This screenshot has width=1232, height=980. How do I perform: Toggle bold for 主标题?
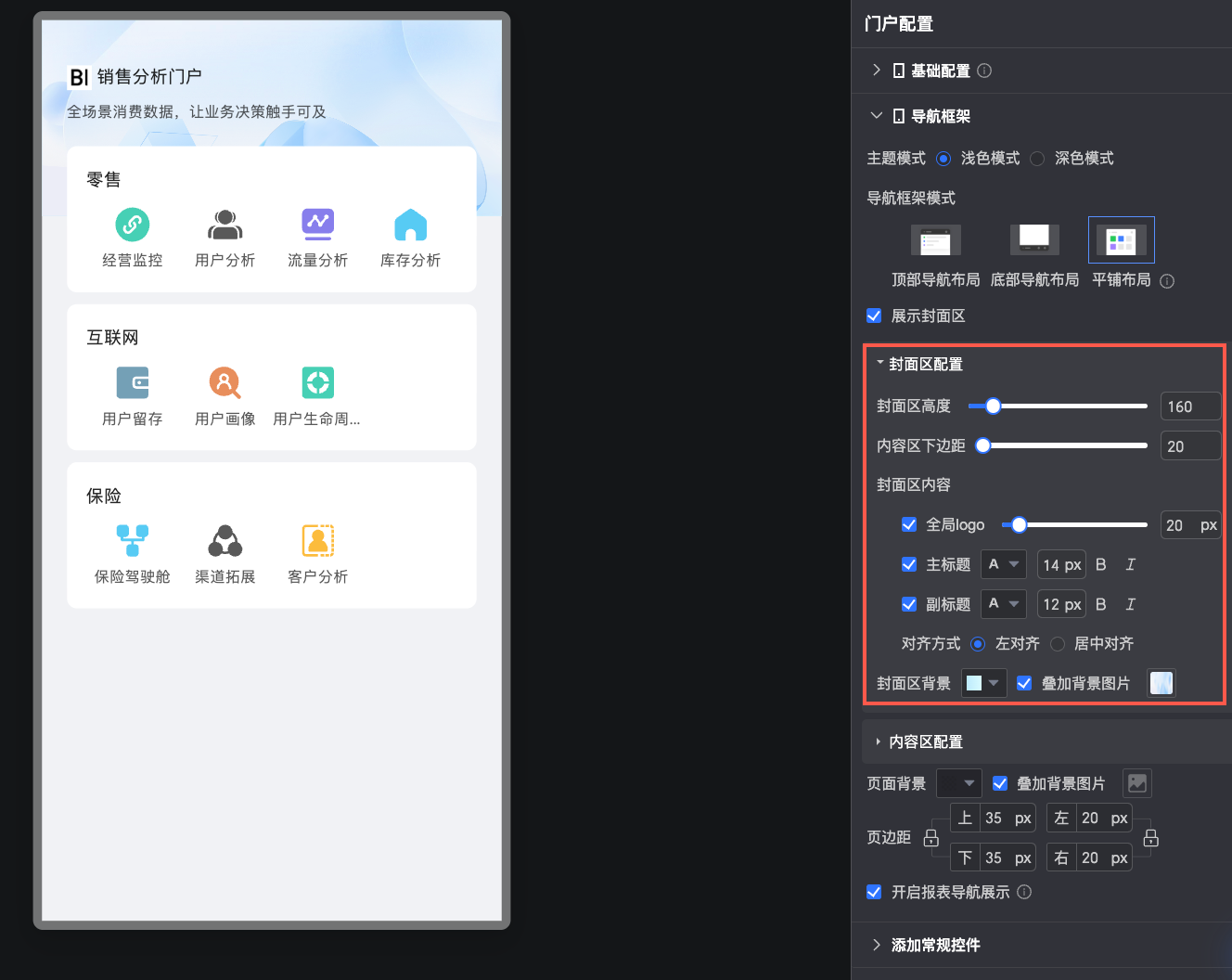(x=1101, y=564)
